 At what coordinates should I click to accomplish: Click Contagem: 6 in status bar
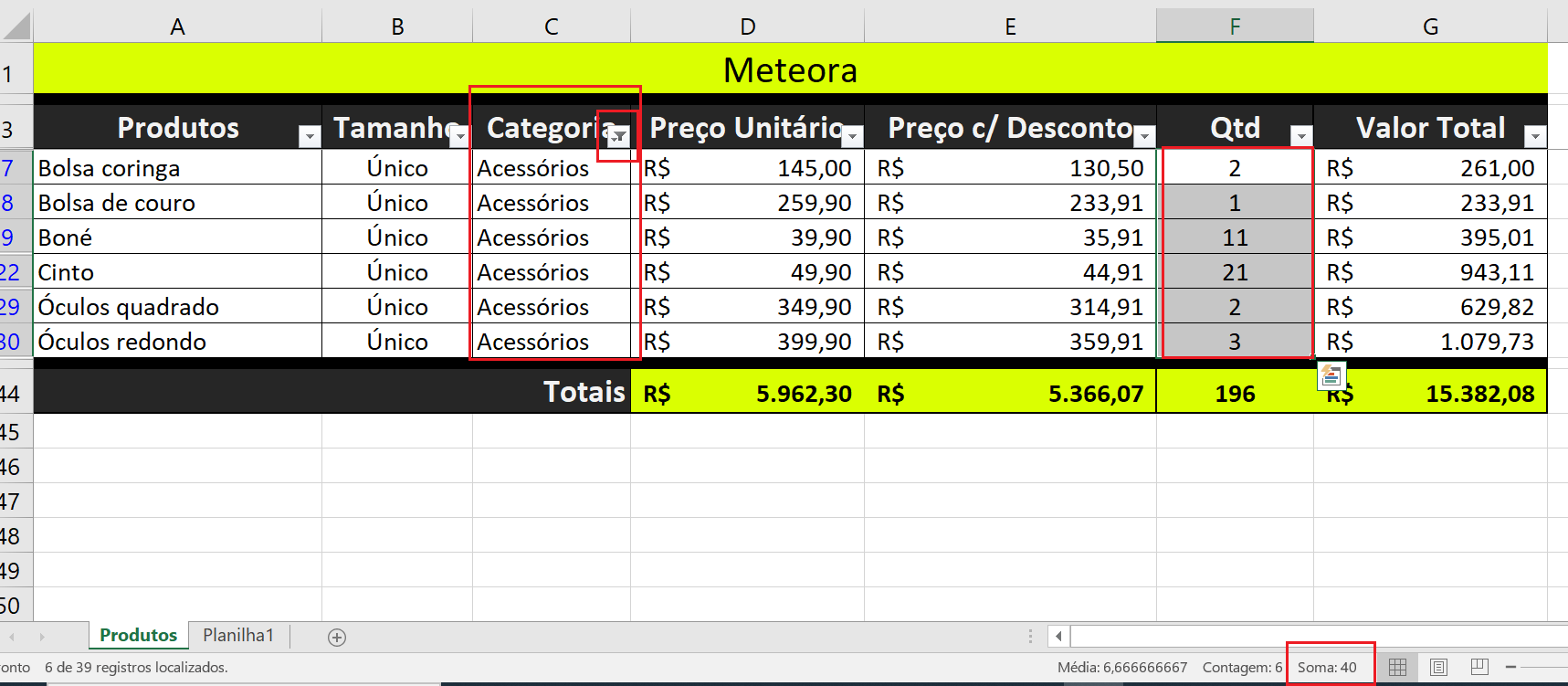click(x=1242, y=668)
